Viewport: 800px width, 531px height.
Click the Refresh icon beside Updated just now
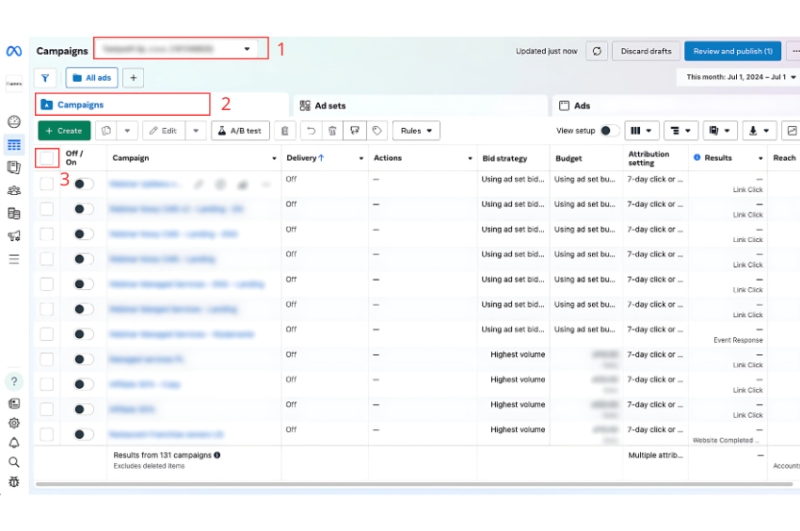click(596, 51)
